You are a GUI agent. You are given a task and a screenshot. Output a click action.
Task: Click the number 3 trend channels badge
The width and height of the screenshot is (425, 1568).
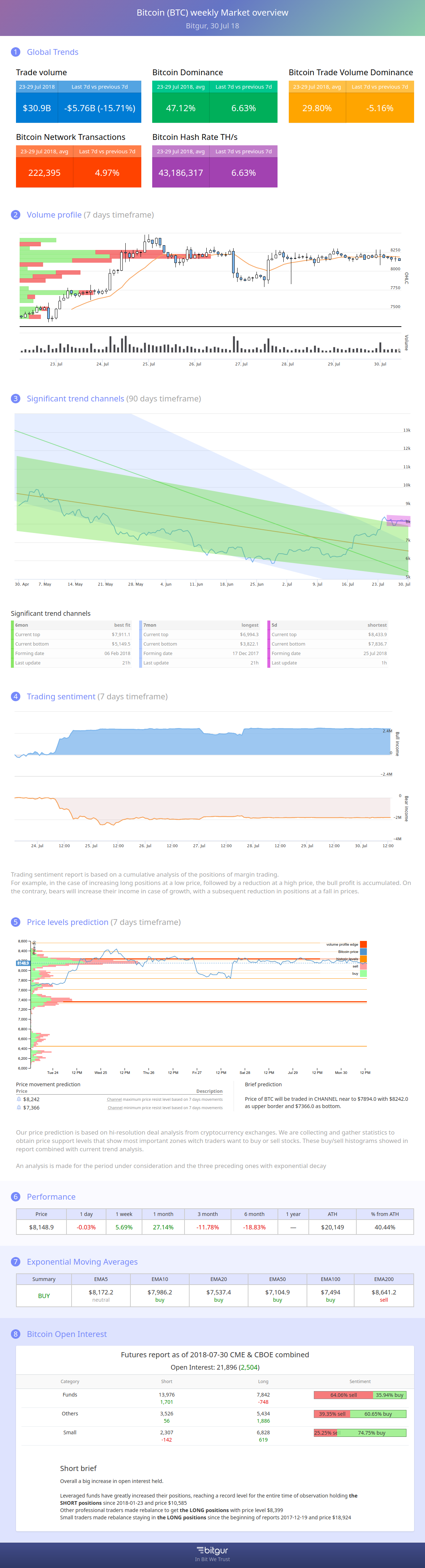(x=16, y=398)
